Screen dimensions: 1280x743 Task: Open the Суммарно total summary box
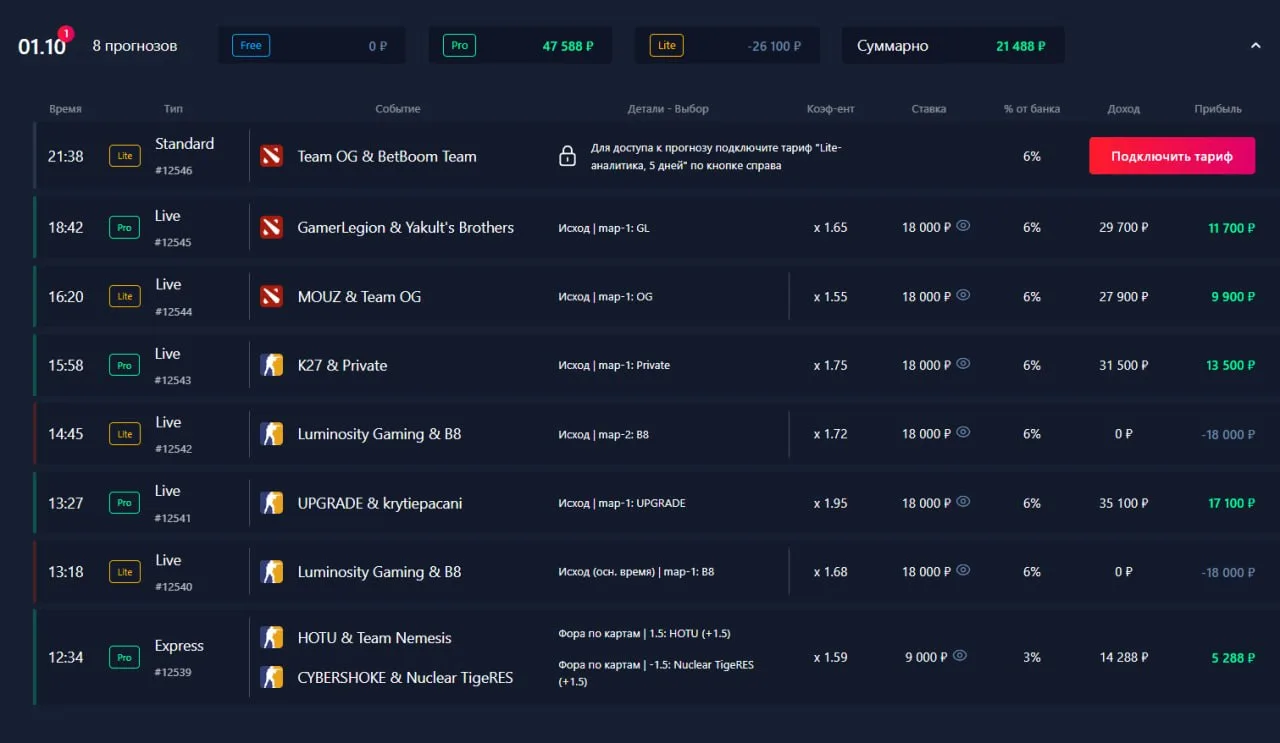tap(953, 45)
